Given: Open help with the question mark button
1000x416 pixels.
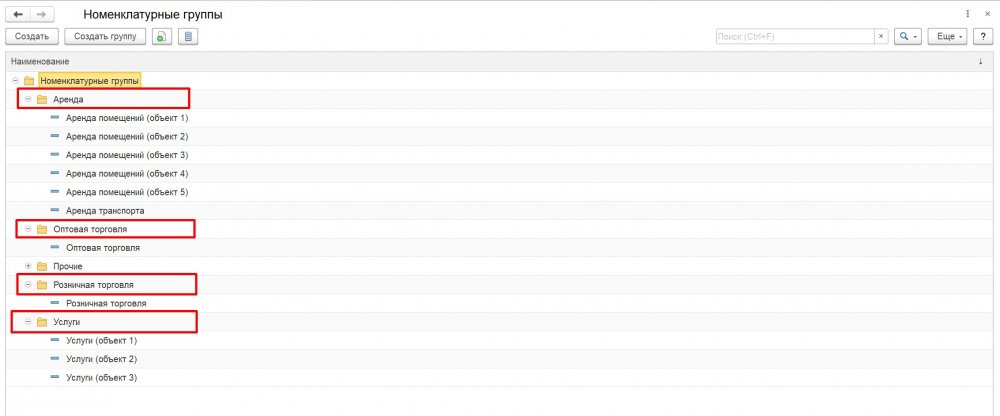Looking at the screenshot, I should pyautogui.click(x=983, y=36).
